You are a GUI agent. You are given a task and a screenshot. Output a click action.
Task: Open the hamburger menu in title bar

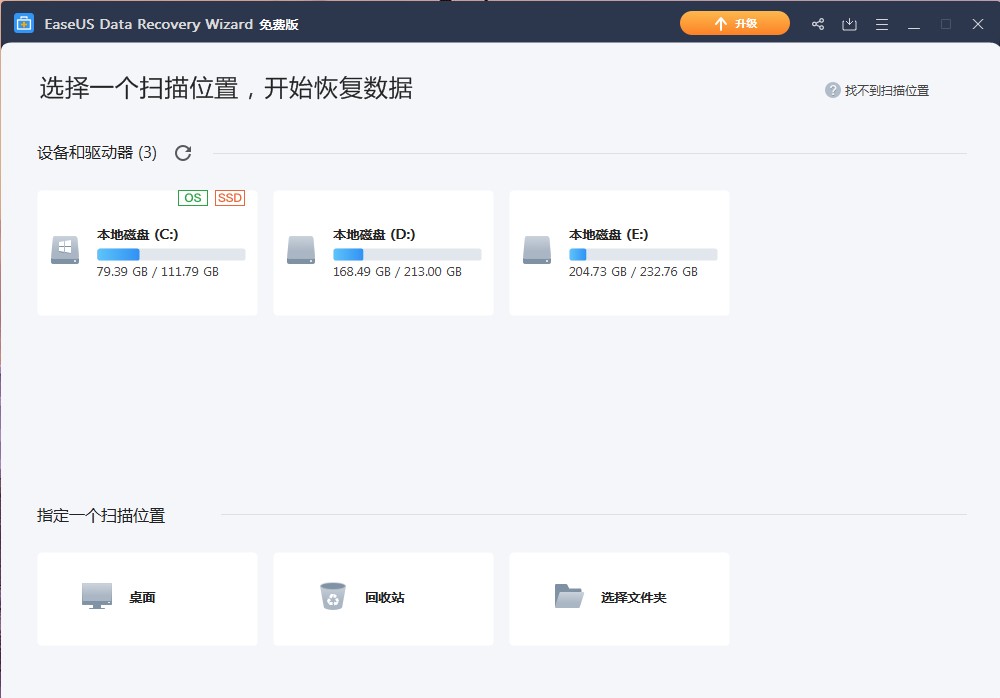(881, 24)
